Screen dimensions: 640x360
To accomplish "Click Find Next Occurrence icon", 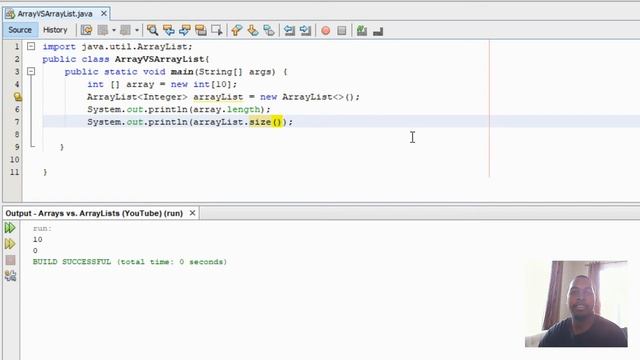I will [x=184, y=30].
